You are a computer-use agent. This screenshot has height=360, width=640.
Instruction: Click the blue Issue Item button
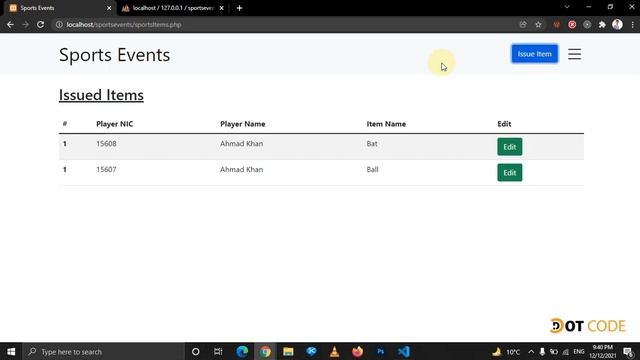(x=534, y=54)
